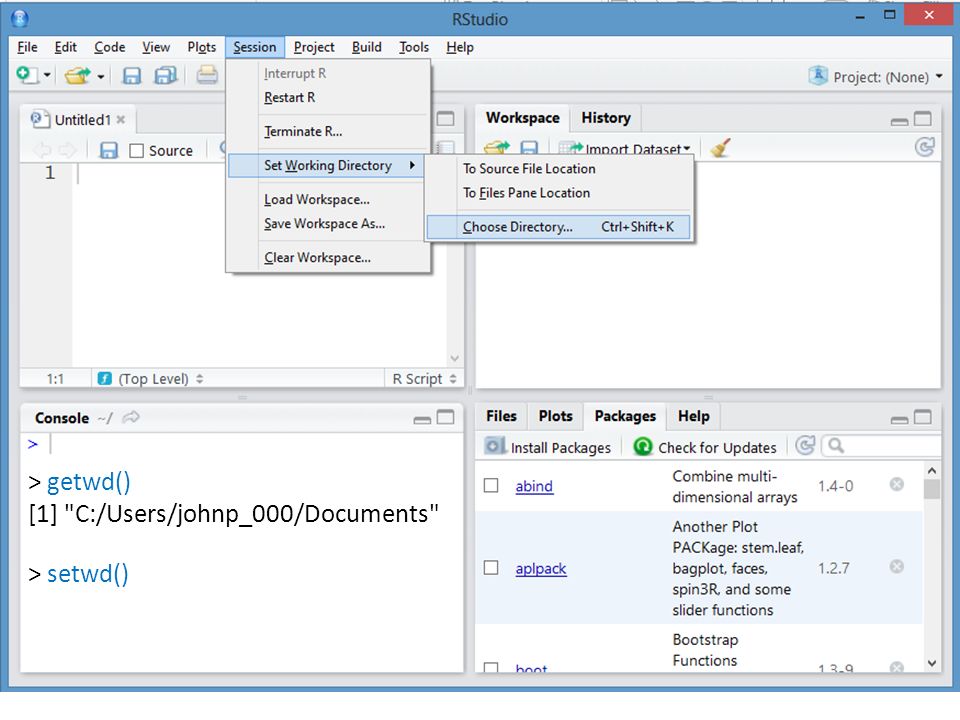Refresh the Workspace pane
The height and width of the screenshot is (720, 960).
[924, 147]
